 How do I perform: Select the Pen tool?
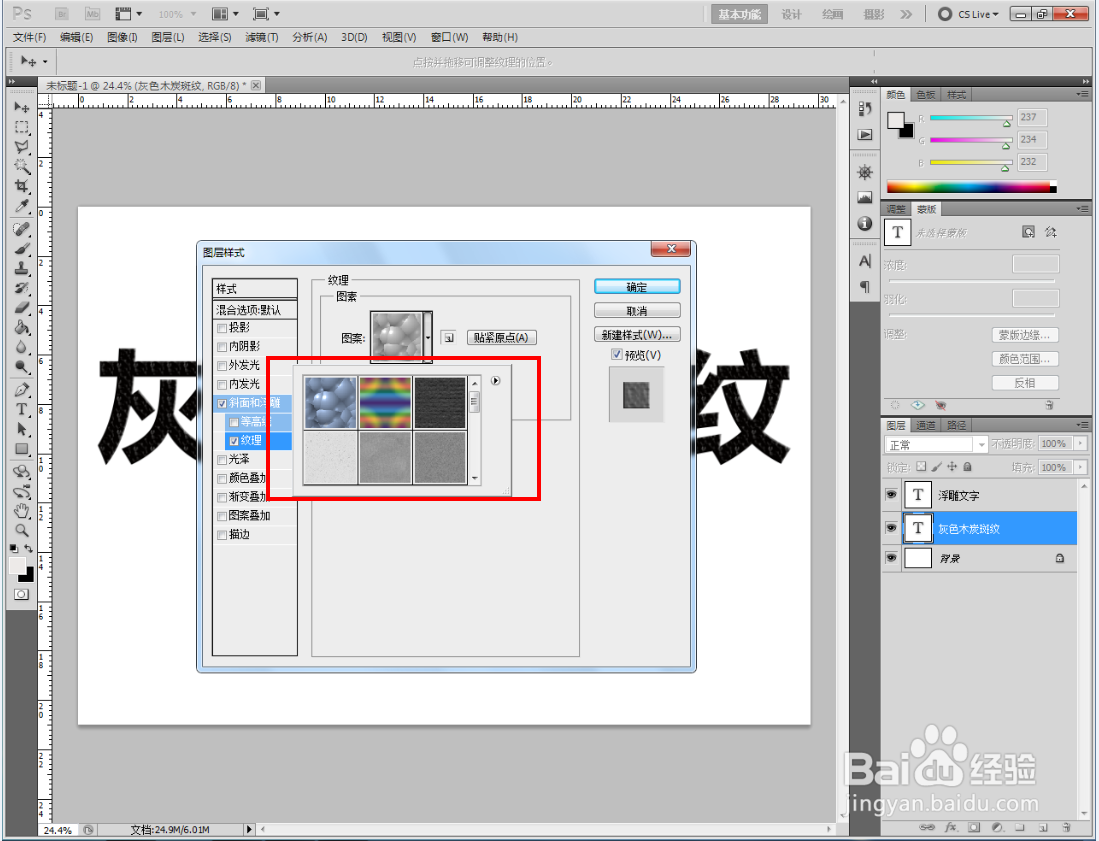(x=22, y=390)
